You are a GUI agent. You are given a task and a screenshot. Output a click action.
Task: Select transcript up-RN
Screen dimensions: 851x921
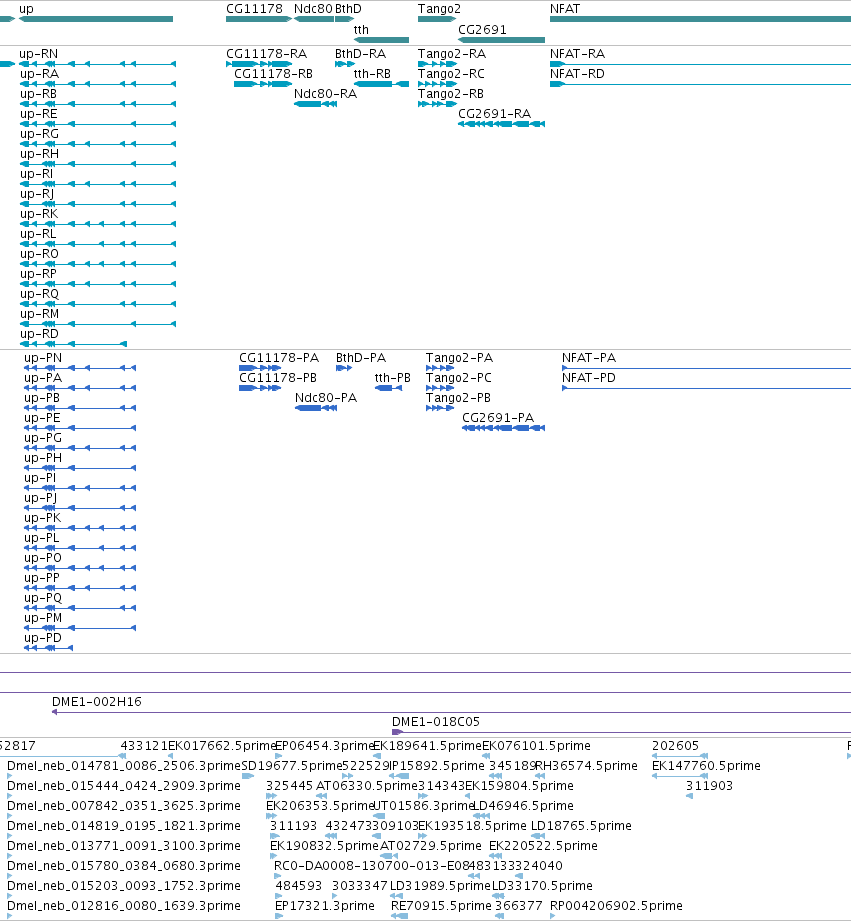click(x=97, y=64)
